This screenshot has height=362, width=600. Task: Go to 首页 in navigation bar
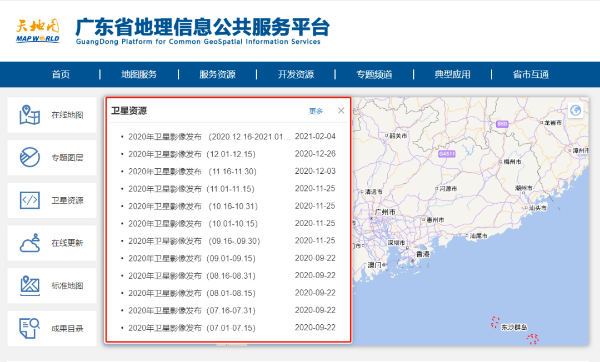click(x=61, y=74)
